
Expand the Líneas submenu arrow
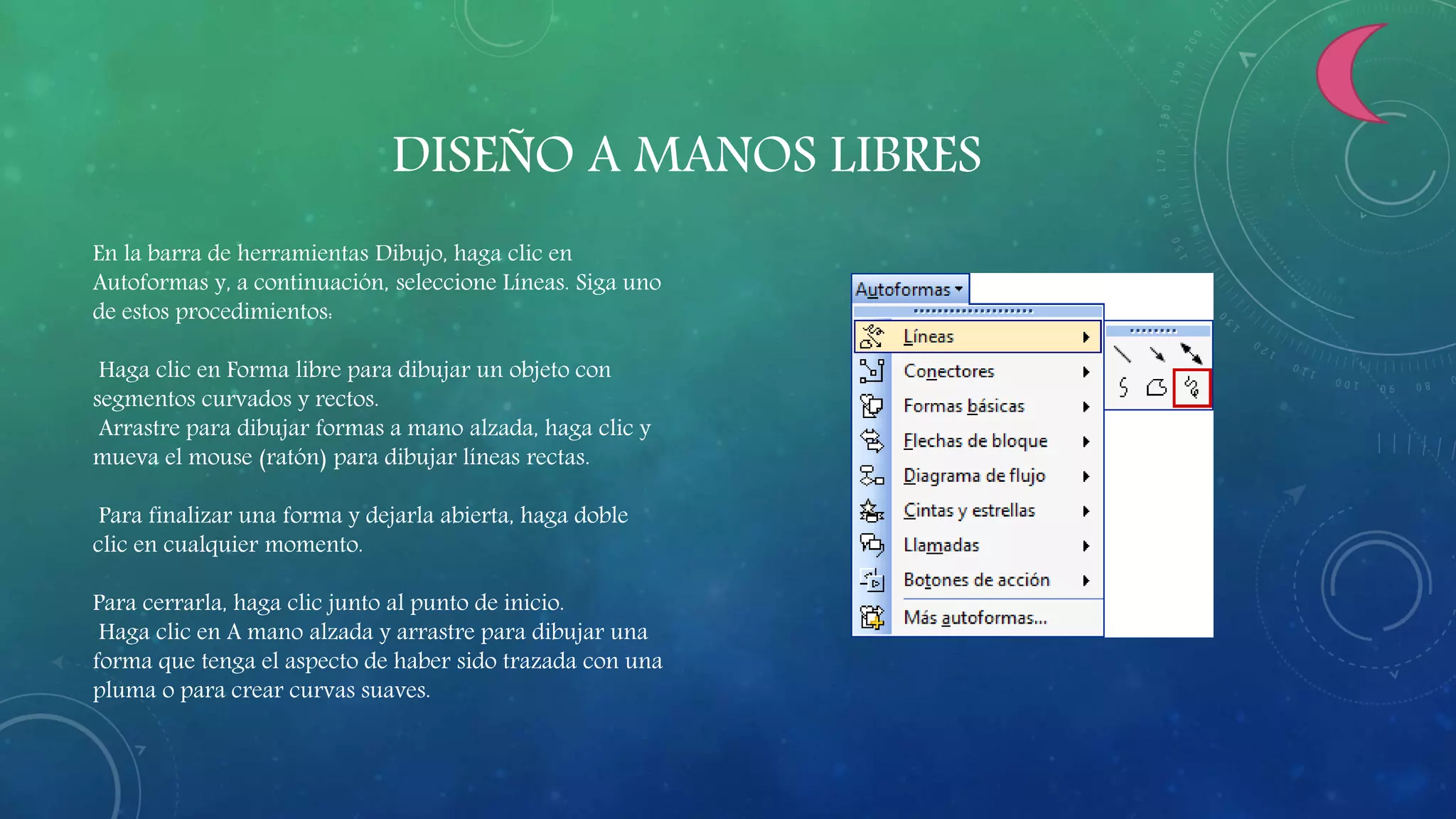[1086, 337]
